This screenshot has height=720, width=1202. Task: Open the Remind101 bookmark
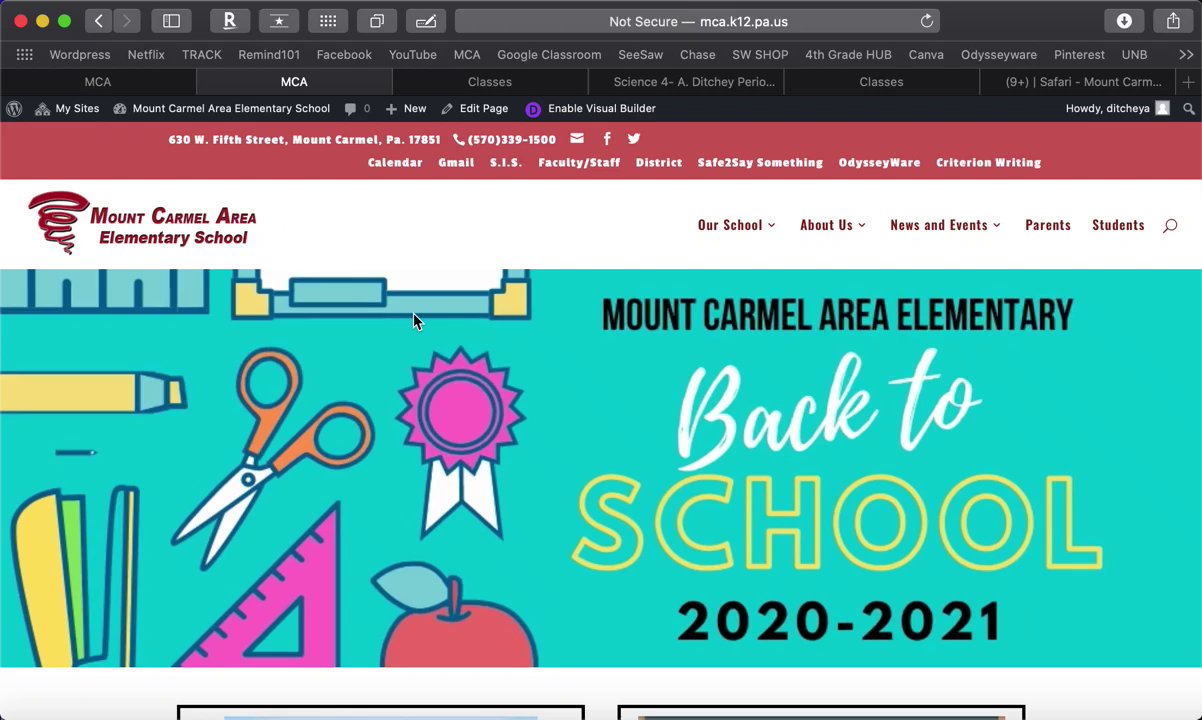(x=269, y=55)
